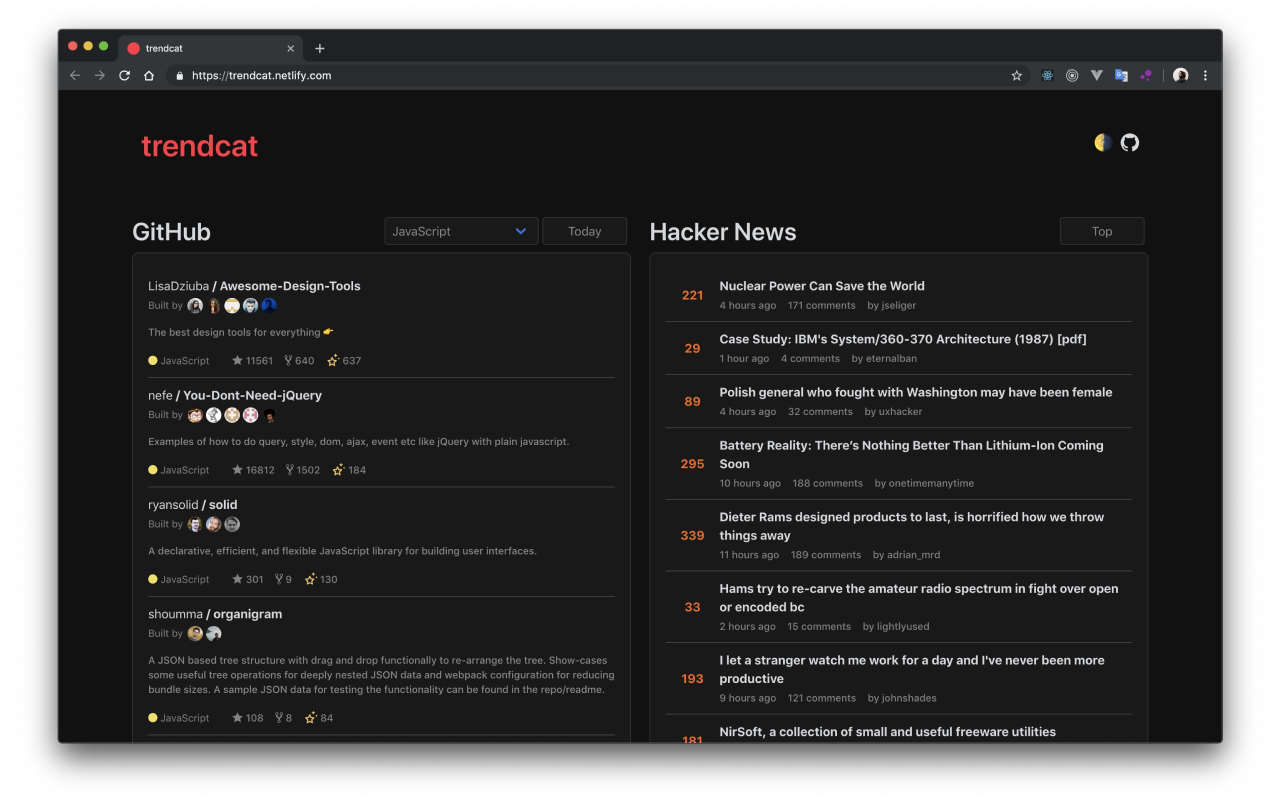1280x800 pixels.
Task: Click the Google Translate extension icon
Action: pos(1121,75)
